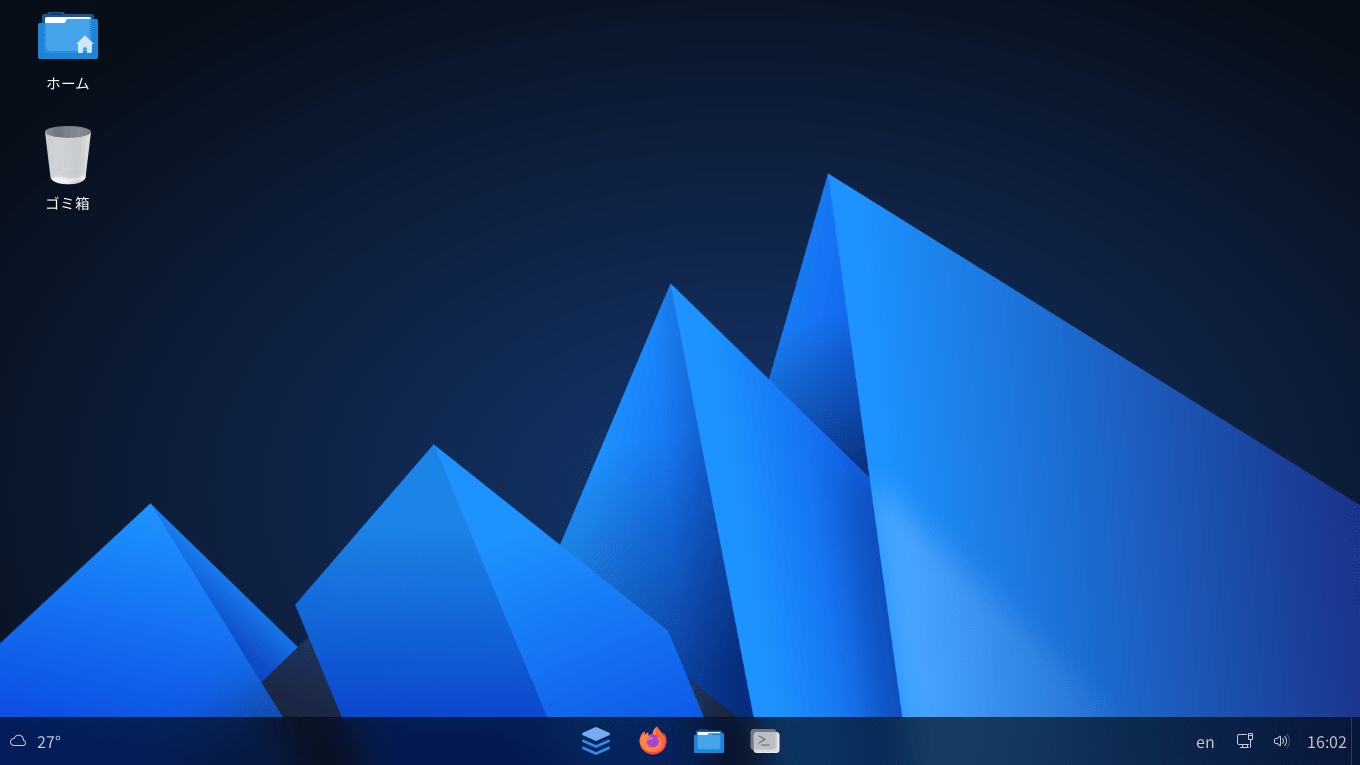Click the ゴミ箱 text label
1360x765 pixels.
pos(68,204)
